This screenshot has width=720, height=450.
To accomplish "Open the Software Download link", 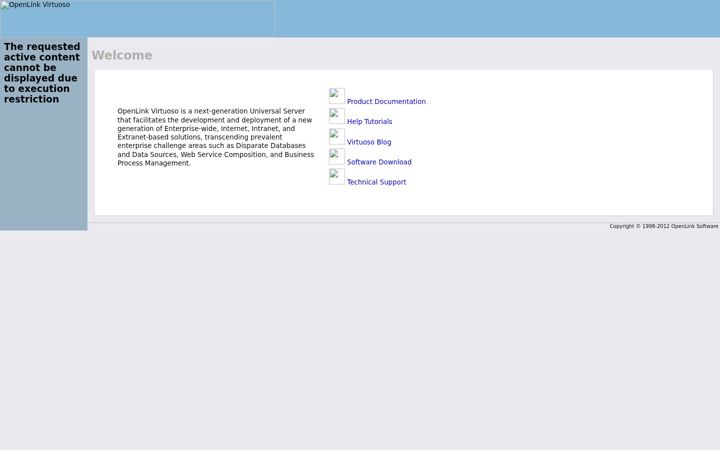I will pyautogui.click(x=379, y=162).
